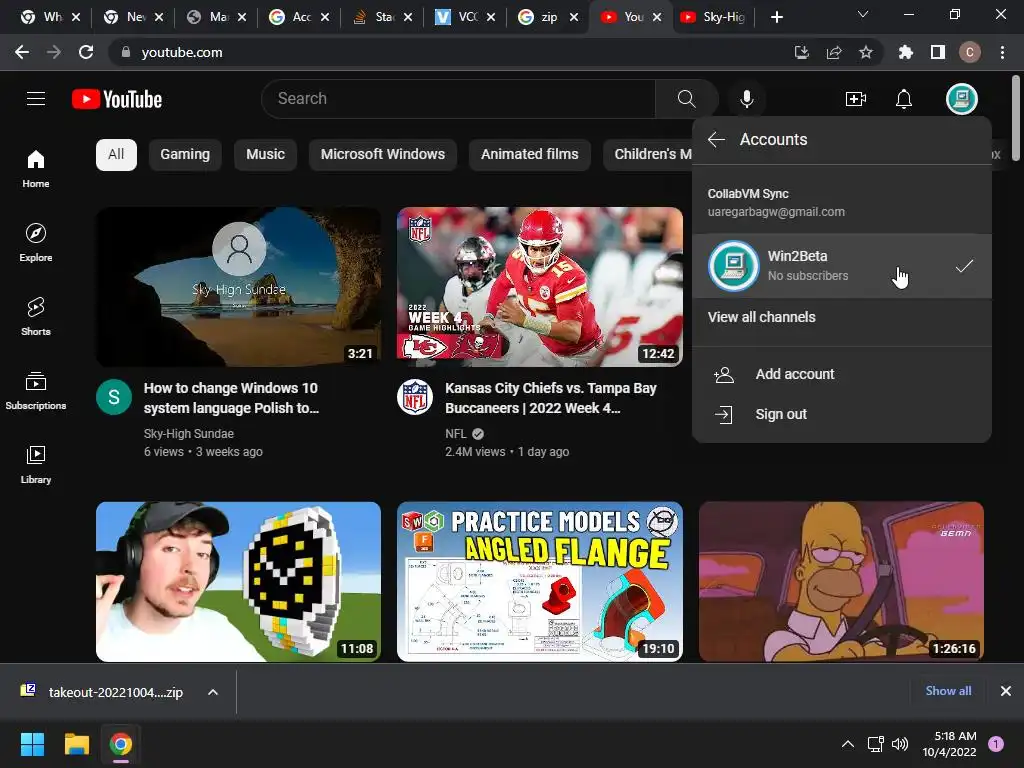The width and height of the screenshot is (1024, 768).
Task: Open the Create video icon
Action: click(856, 99)
